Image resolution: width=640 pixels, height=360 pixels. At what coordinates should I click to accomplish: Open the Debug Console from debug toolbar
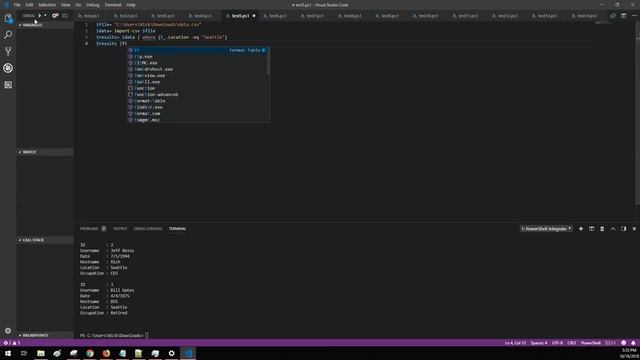[65, 16]
